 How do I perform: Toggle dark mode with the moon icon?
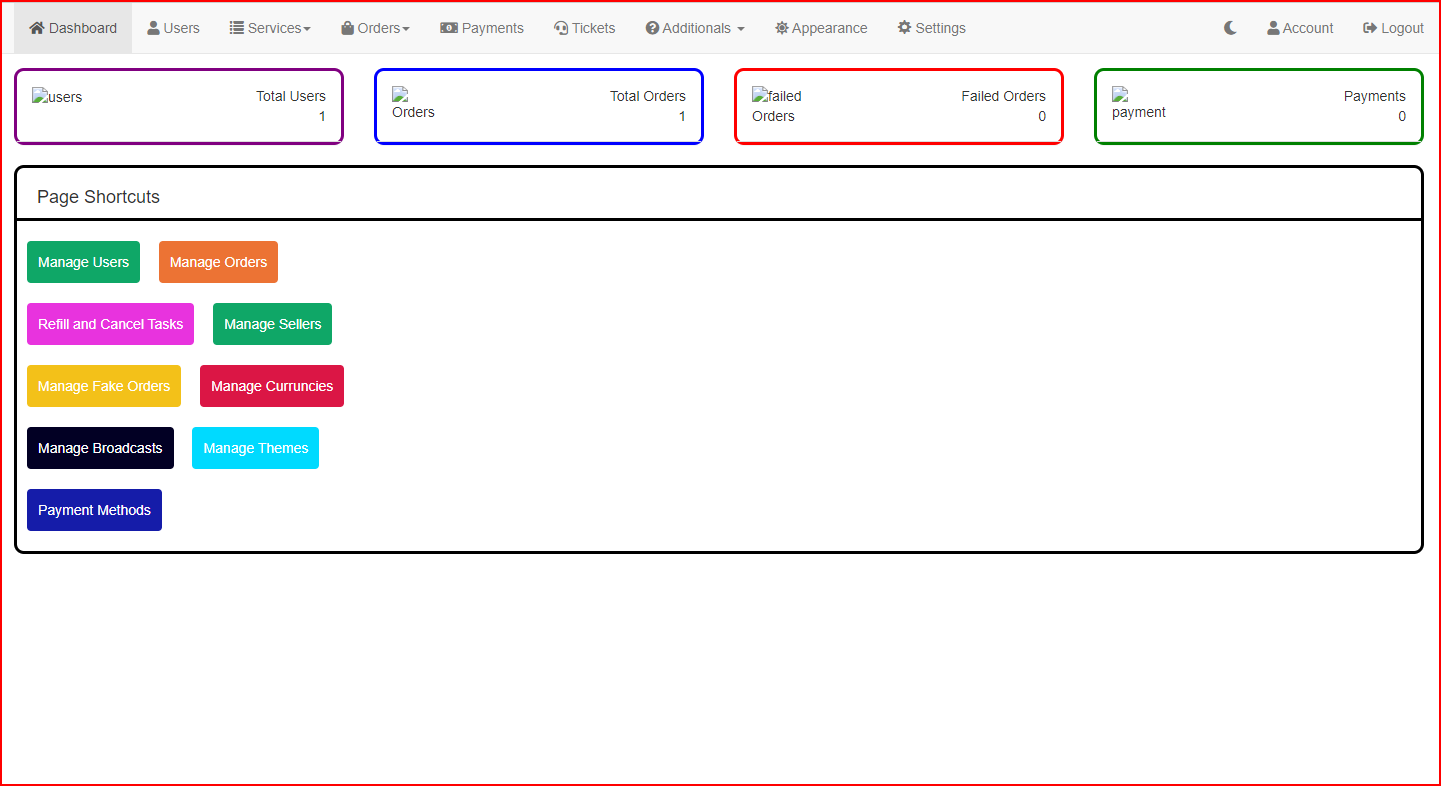coord(1230,28)
